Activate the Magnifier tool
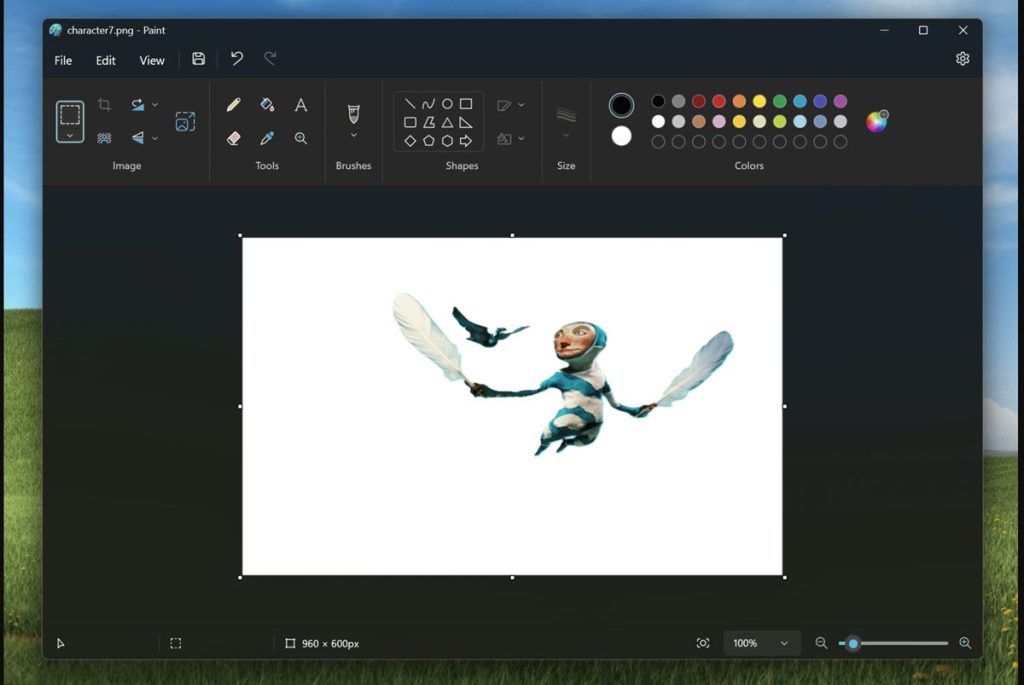The height and width of the screenshot is (685, 1024). [301, 138]
